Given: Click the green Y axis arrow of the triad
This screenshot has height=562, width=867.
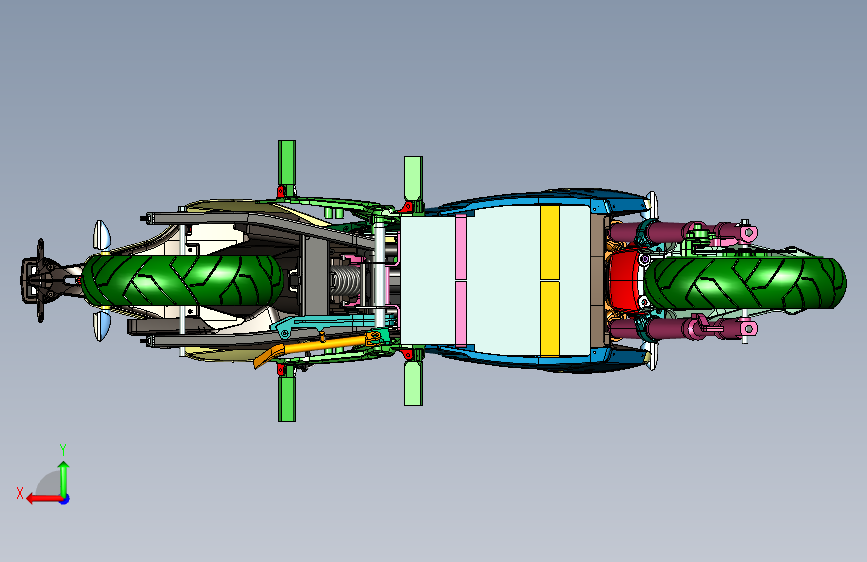Looking at the screenshot, I should pyautogui.click(x=64, y=480).
